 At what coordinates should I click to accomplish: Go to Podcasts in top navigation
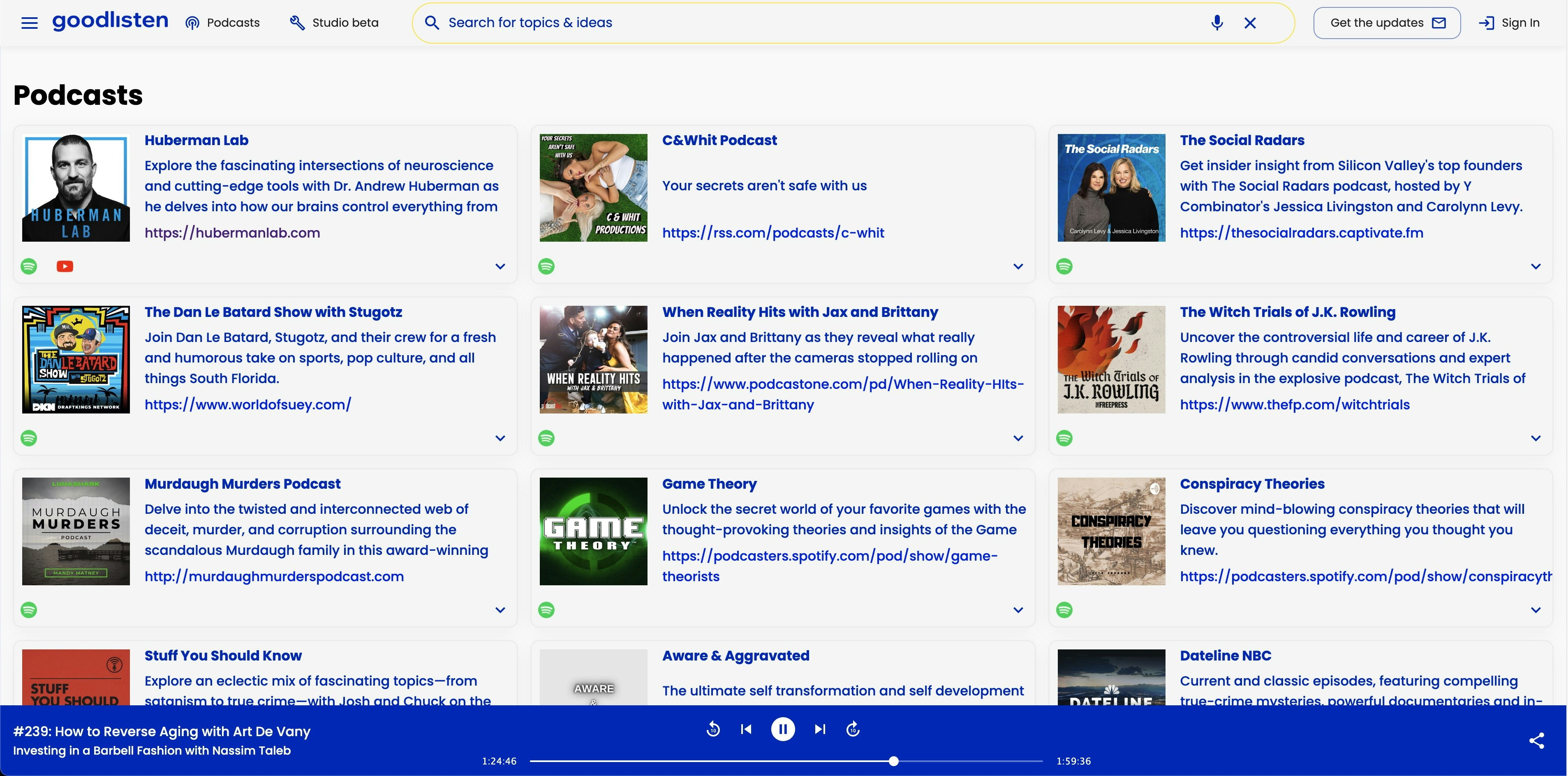(x=223, y=23)
